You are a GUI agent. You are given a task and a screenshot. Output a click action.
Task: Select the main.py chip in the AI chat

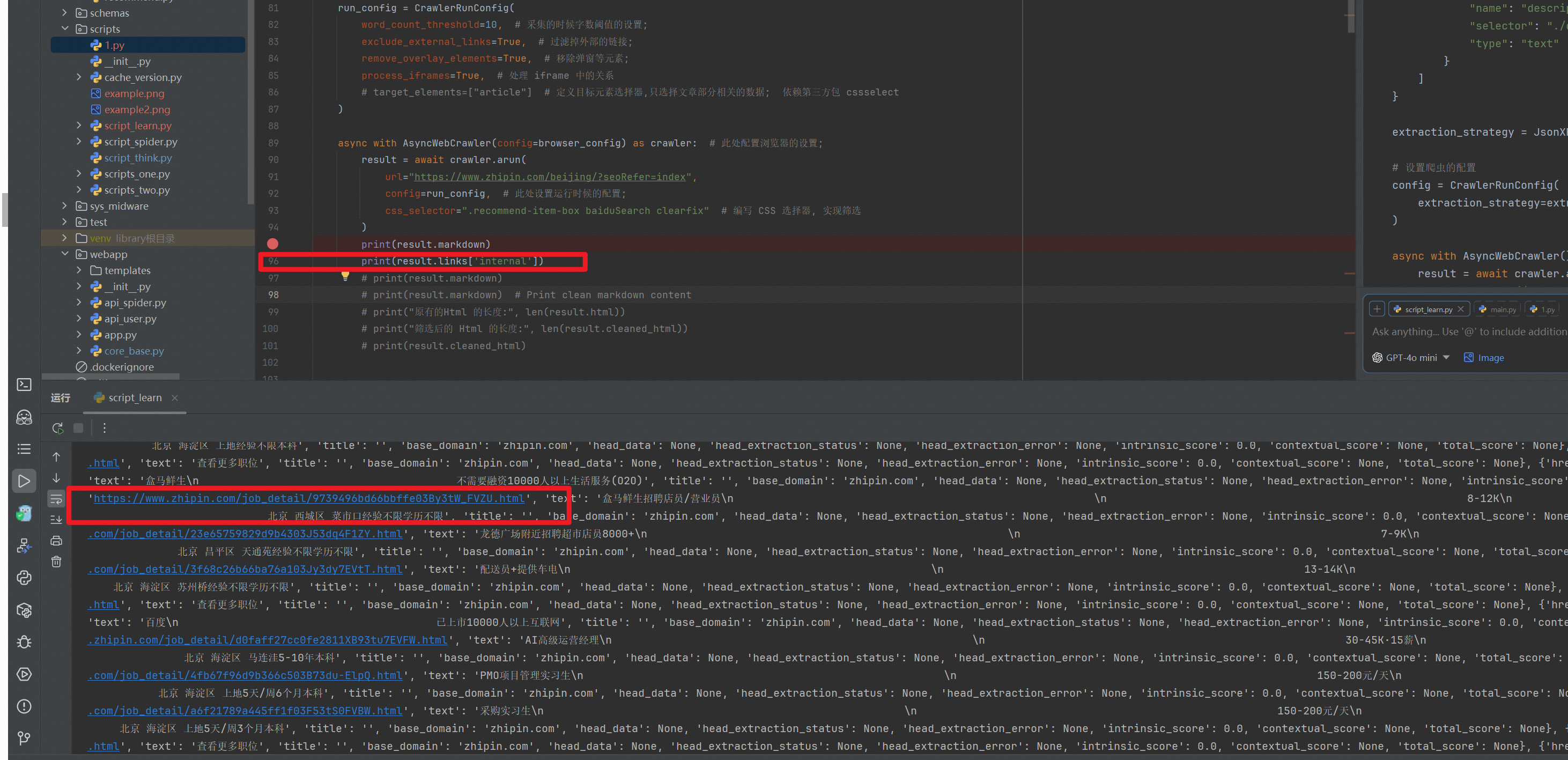pos(1497,309)
